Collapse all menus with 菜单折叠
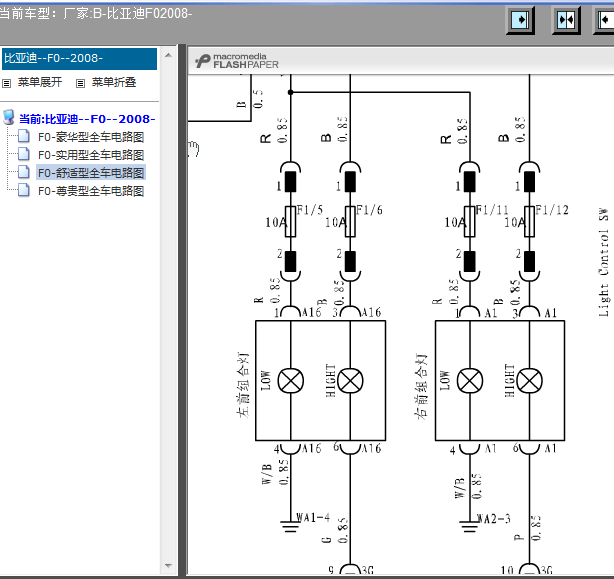Screen dimensions: 614x579 click(114, 82)
